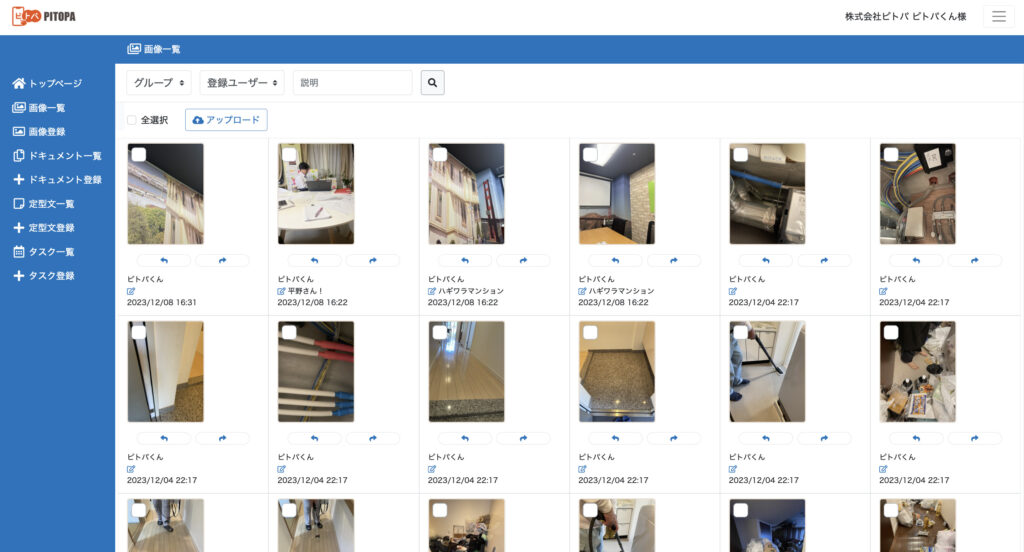The width and height of the screenshot is (1024, 552).
Task: Rotate right the 平野さん！ image
Action: click(x=372, y=261)
